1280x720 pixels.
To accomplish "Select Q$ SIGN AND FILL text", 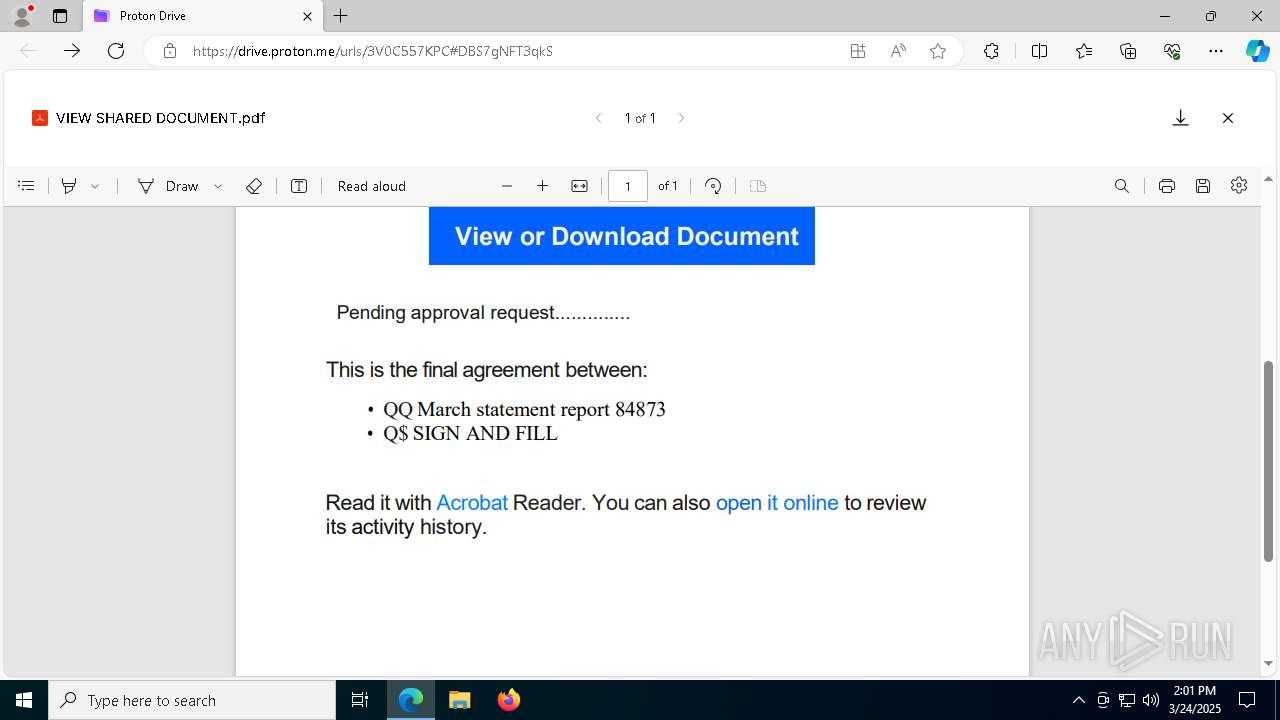I will [x=470, y=434].
